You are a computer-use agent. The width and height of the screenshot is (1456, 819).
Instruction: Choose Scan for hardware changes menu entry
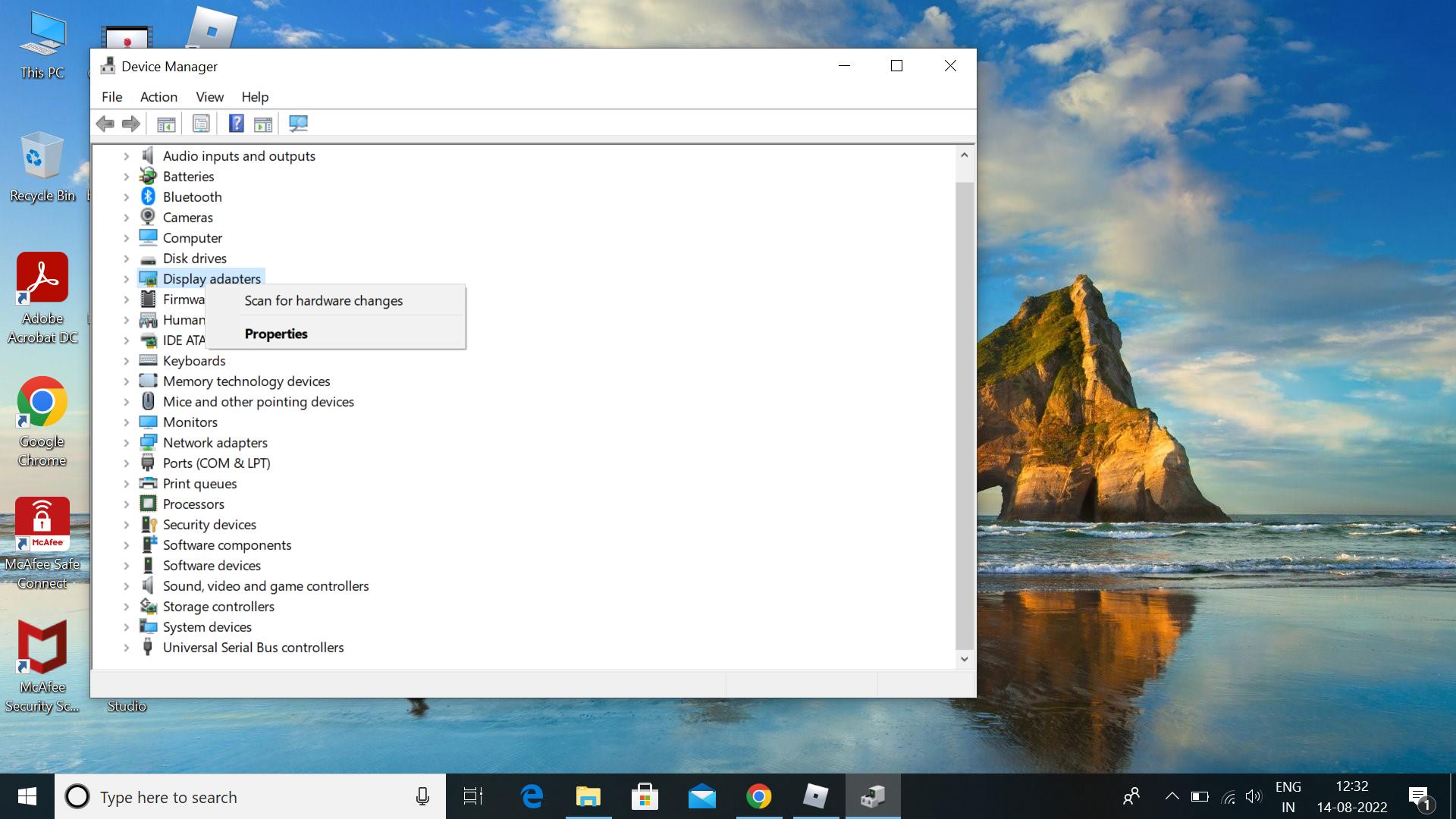(x=335, y=300)
